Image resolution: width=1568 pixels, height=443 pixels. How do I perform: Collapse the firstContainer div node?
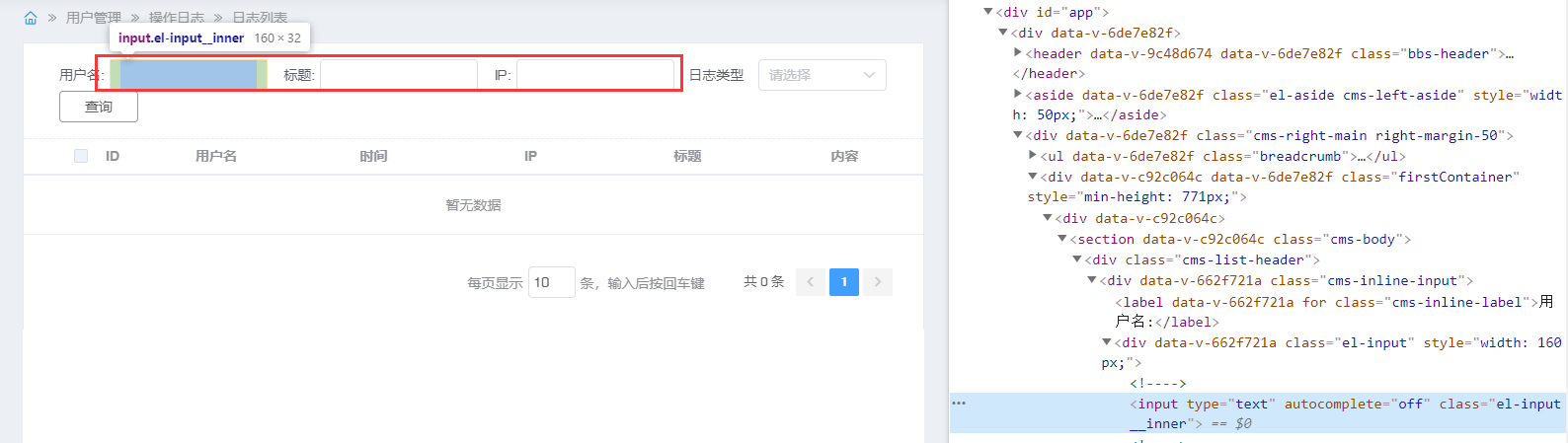[x=1033, y=177]
